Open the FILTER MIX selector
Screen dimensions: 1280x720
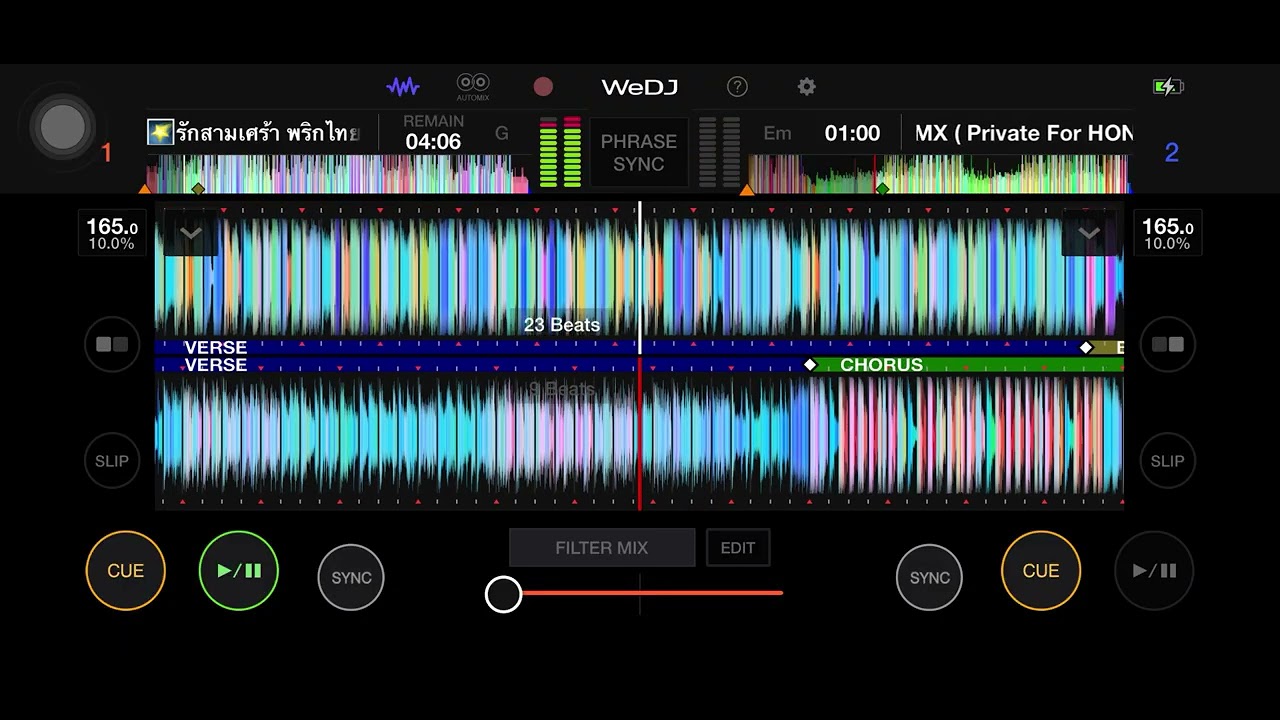(602, 548)
